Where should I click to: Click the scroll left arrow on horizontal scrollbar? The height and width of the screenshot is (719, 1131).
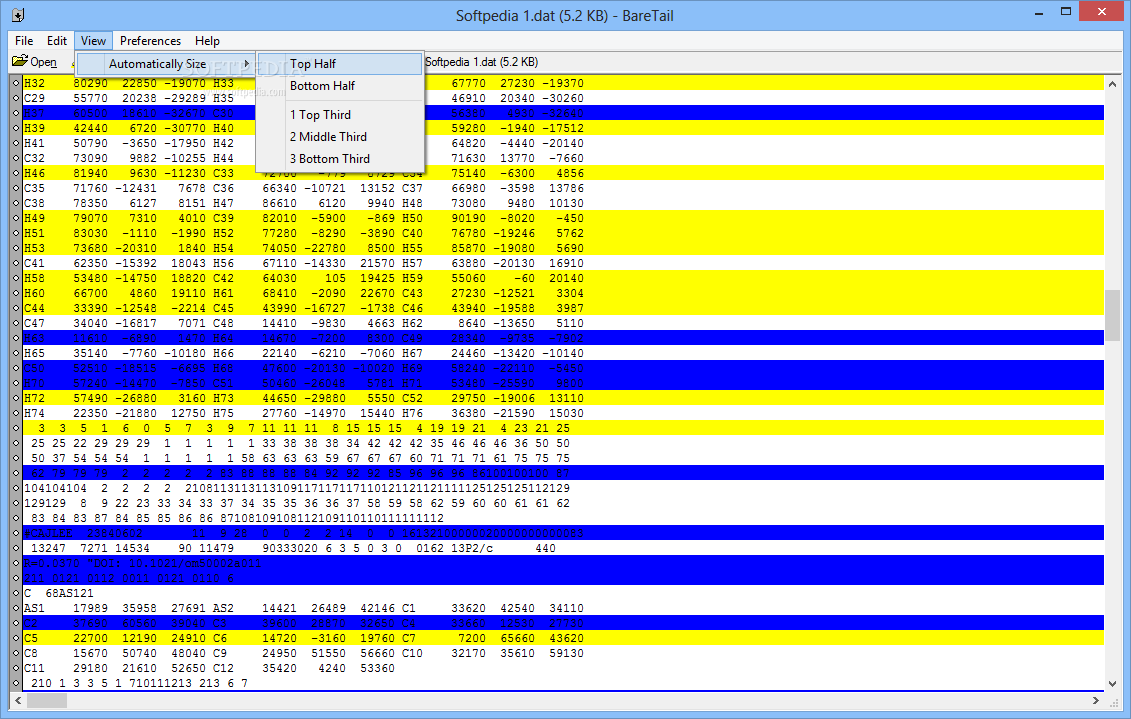tap(16, 700)
